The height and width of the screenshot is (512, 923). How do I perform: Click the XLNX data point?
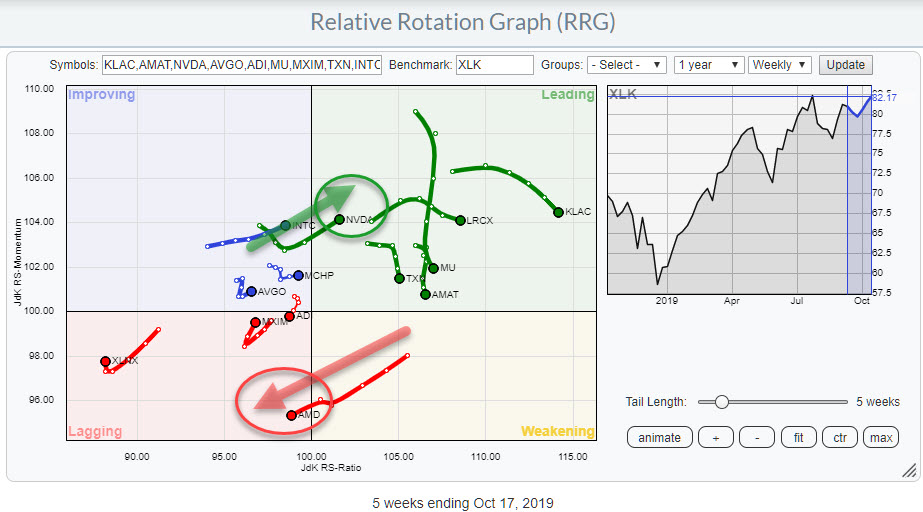click(x=105, y=361)
